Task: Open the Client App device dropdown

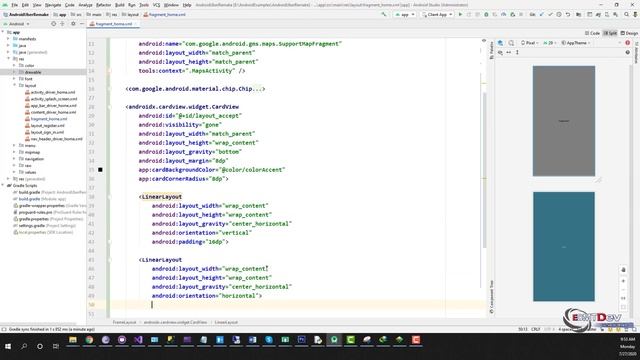Action: tap(437, 14)
